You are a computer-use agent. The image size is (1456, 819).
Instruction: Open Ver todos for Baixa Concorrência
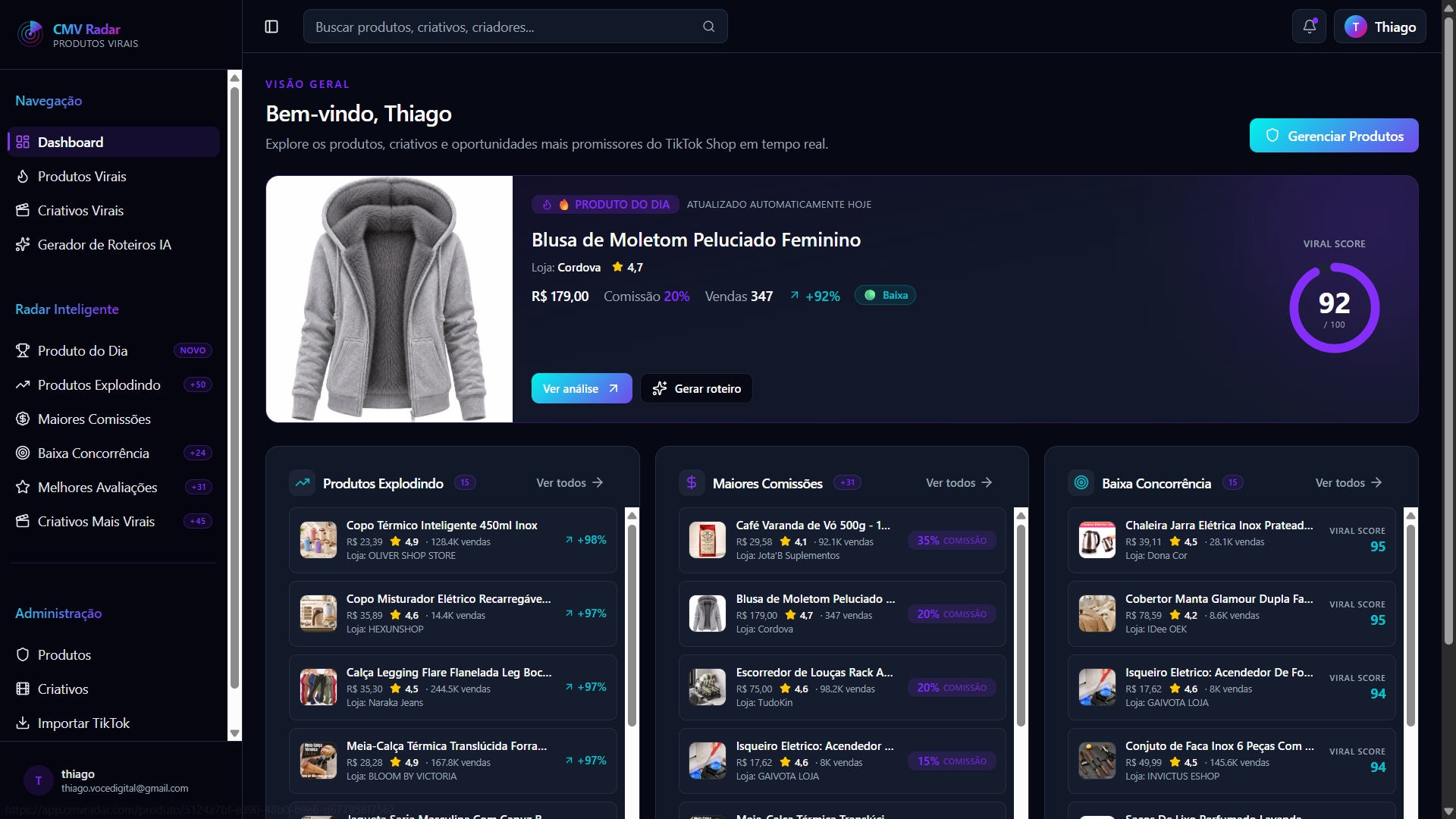(1348, 482)
